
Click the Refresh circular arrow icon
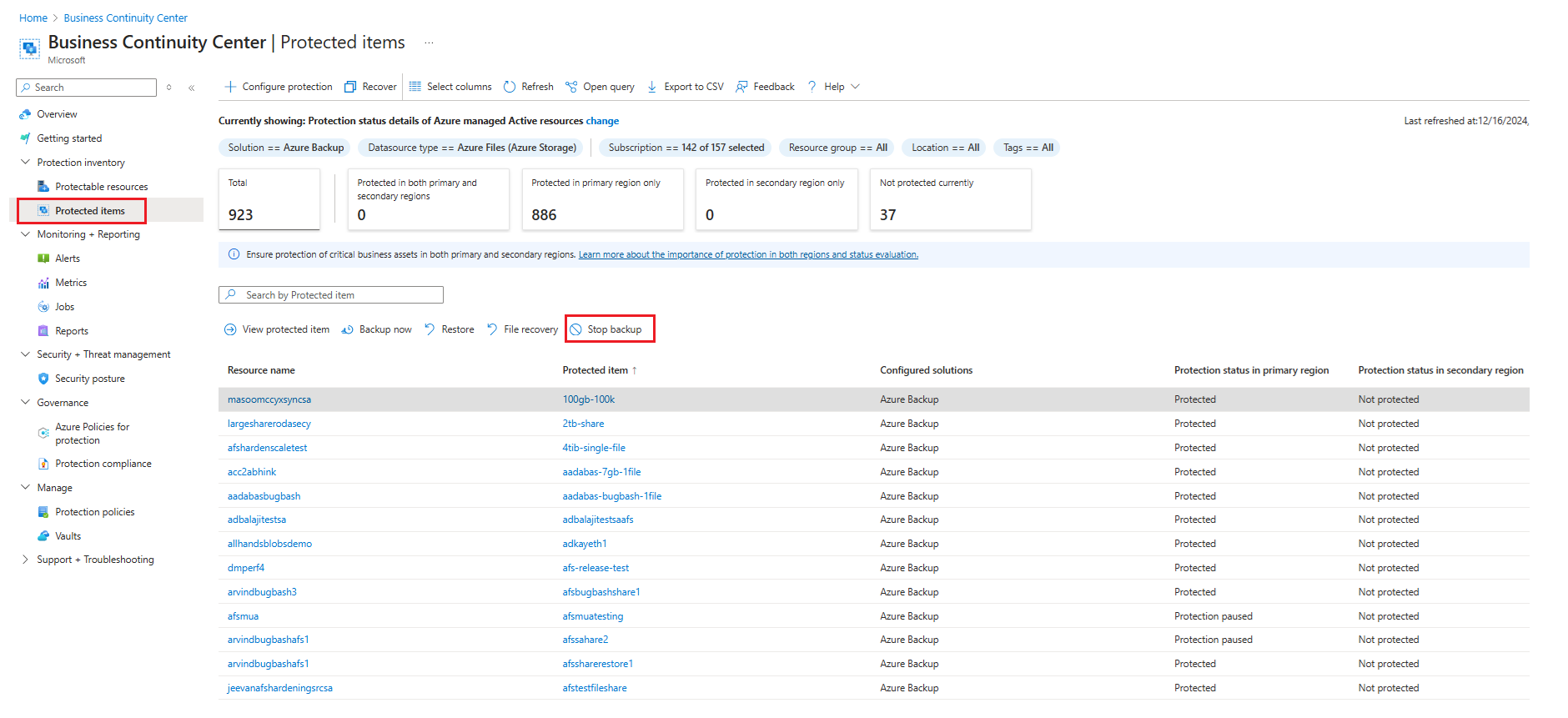click(x=510, y=87)
